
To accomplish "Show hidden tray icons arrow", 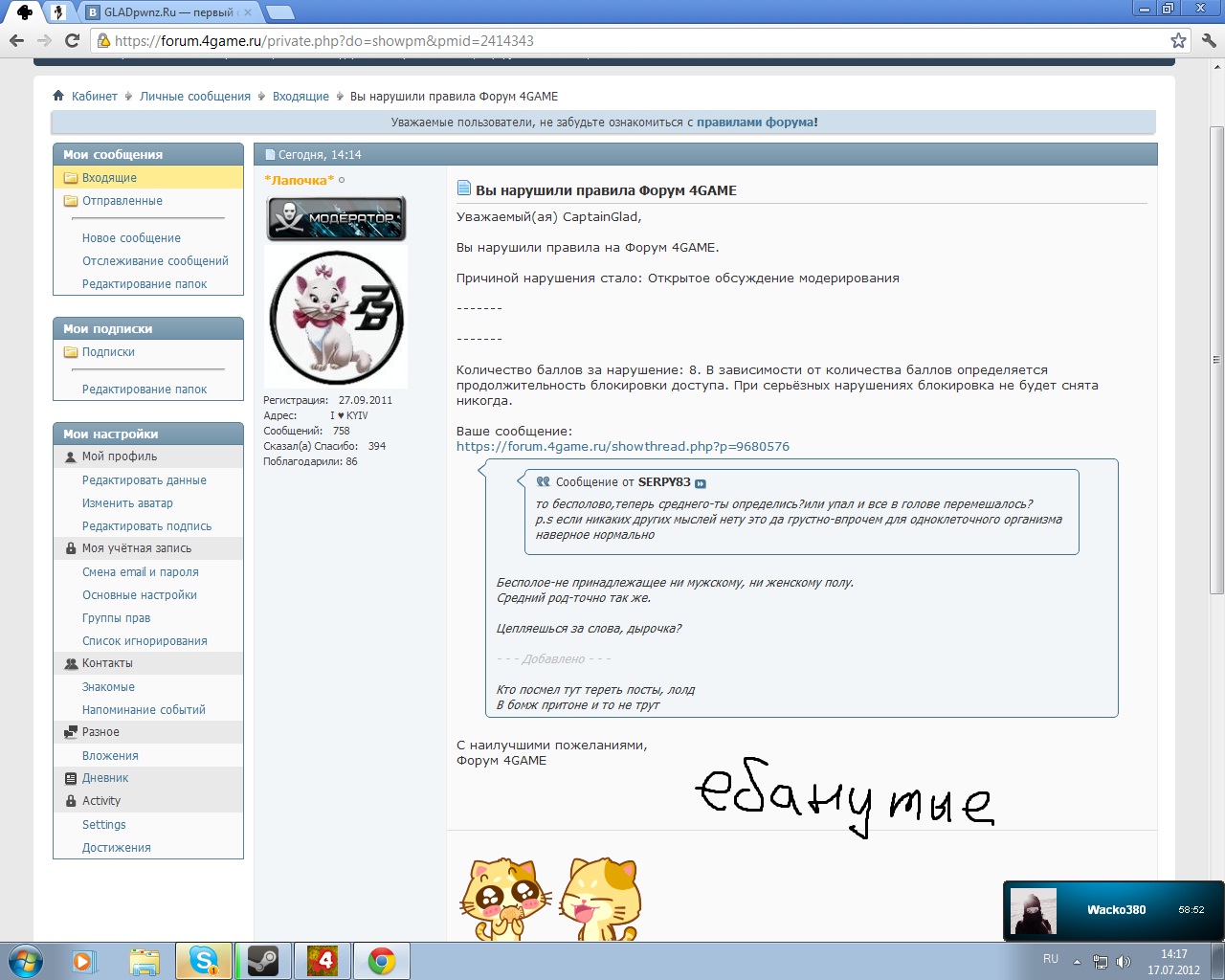I will point(1077,962).
